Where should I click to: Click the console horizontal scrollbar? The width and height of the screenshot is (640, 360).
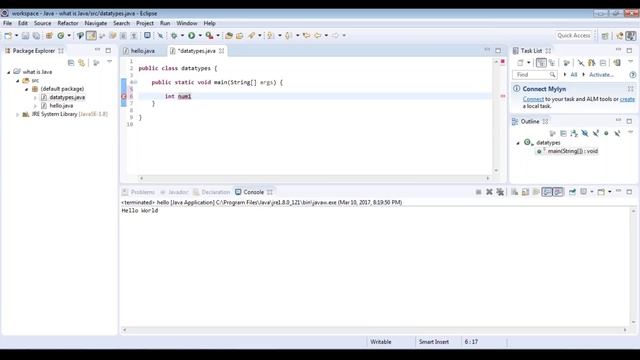click(x=374, y=330)
